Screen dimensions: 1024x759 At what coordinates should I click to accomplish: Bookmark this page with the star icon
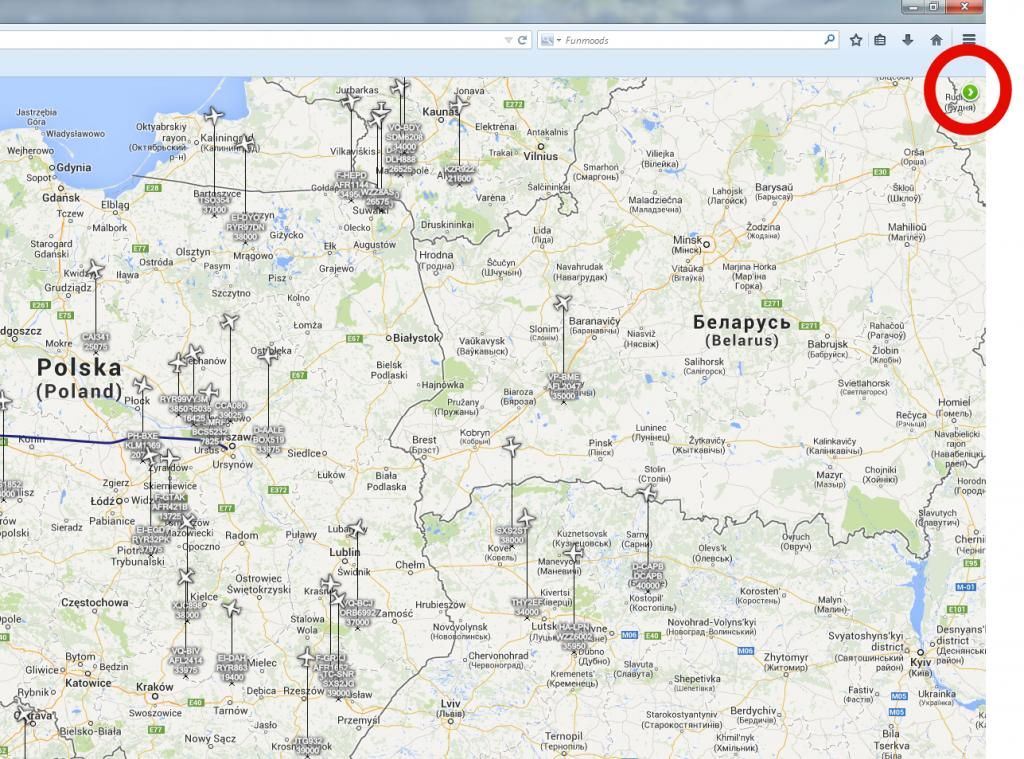[x=857, y=40]
